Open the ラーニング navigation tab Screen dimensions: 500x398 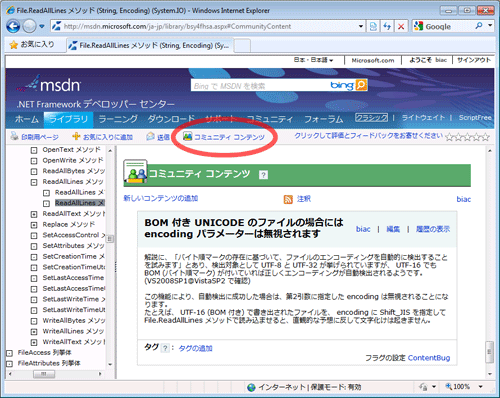click(x=118, y=119)
